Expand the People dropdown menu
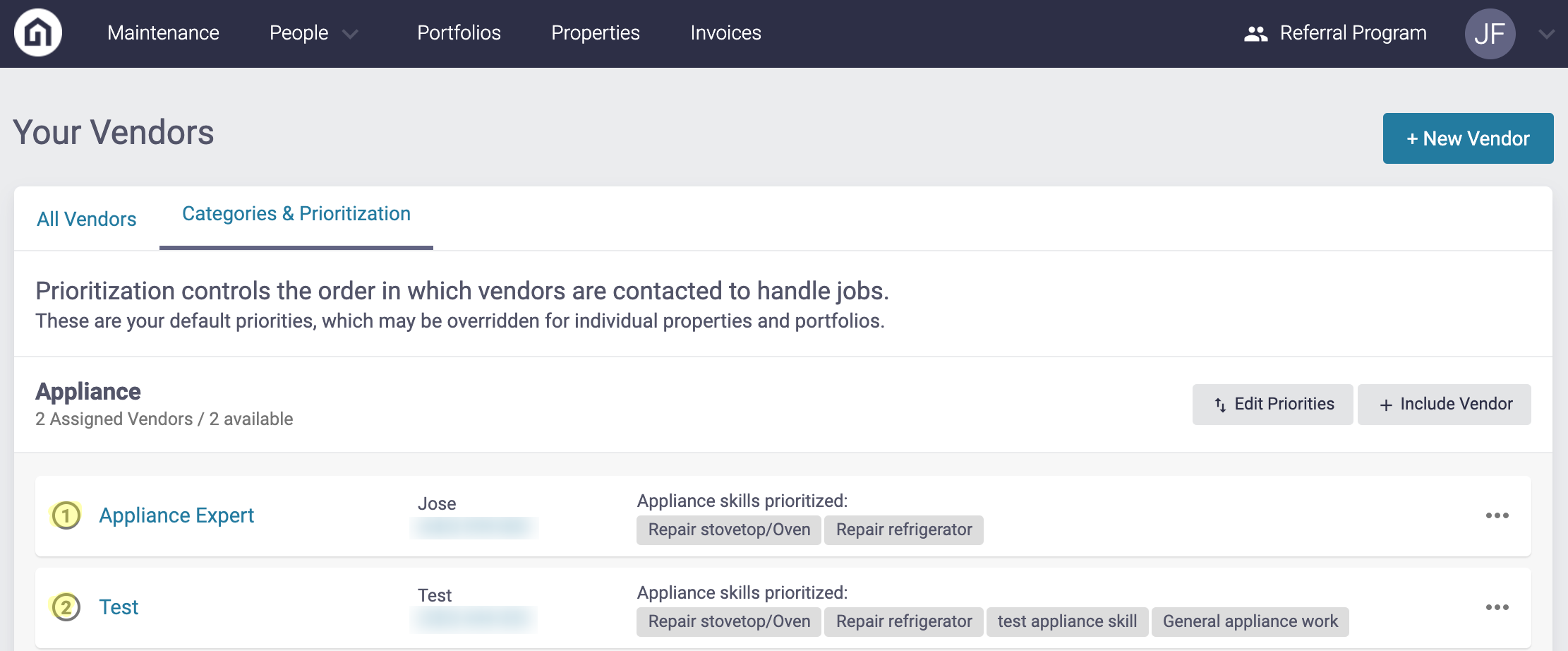Image resolution: width=1568 pixels, height=651 pixels. pos(350,34)
